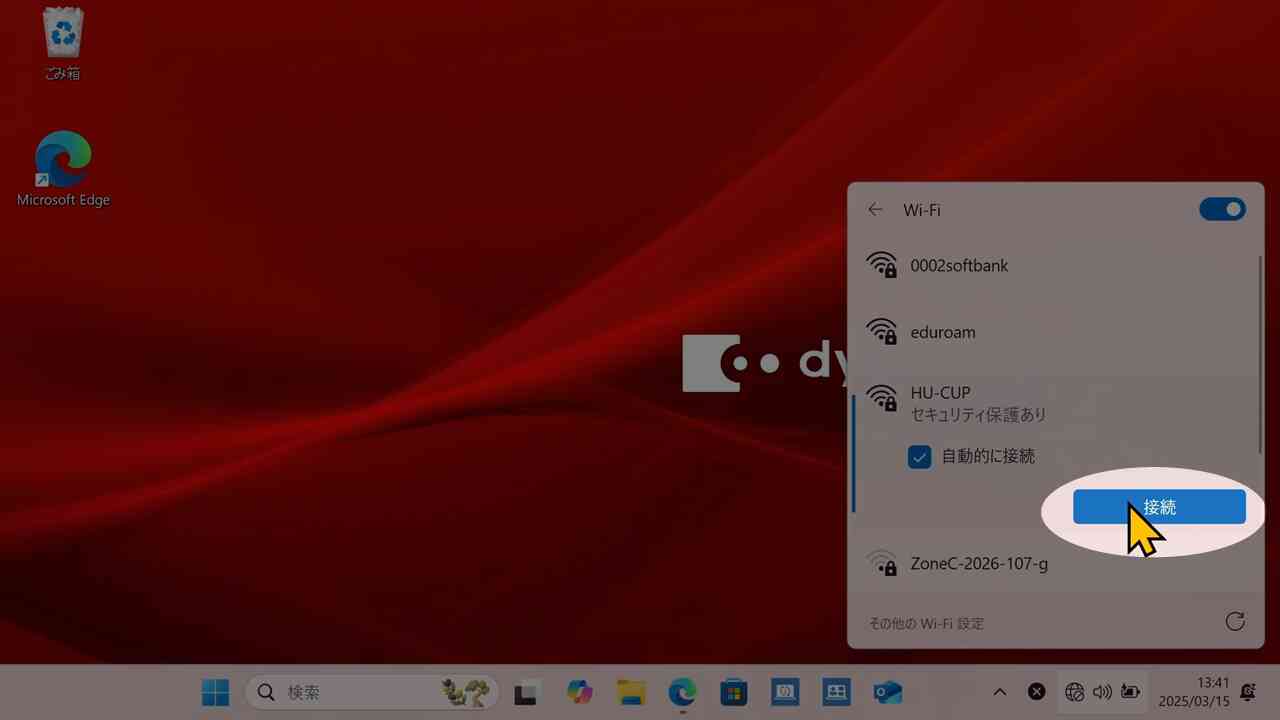Refresh the Wi-Fi network list

[1235, 622]
